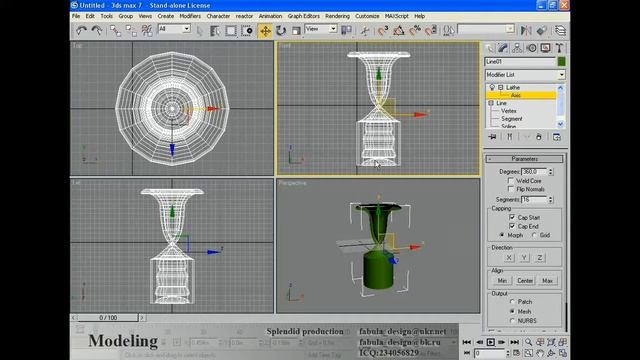Open the Utilities hammer panel tab
The width and height of the screenshot is (640, 360).
pos(560,48)
